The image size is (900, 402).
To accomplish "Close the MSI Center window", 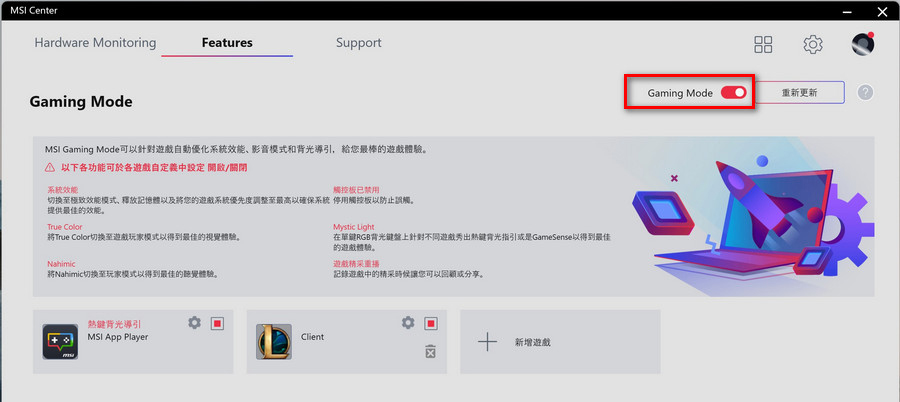I will coord(882,11).
